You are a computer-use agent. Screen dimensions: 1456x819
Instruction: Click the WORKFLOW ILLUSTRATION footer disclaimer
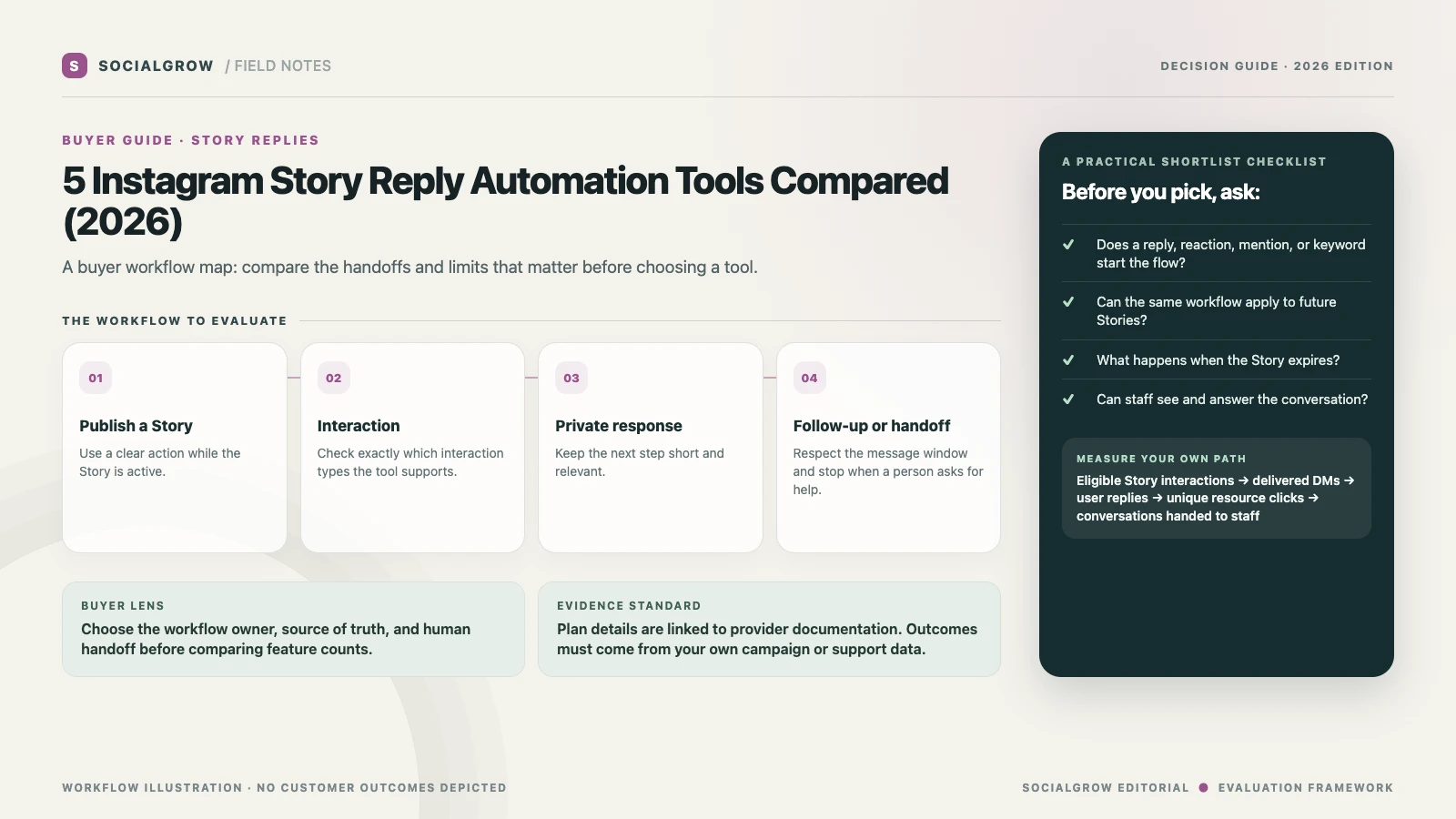pyautogui.click(x=284, y=788)
